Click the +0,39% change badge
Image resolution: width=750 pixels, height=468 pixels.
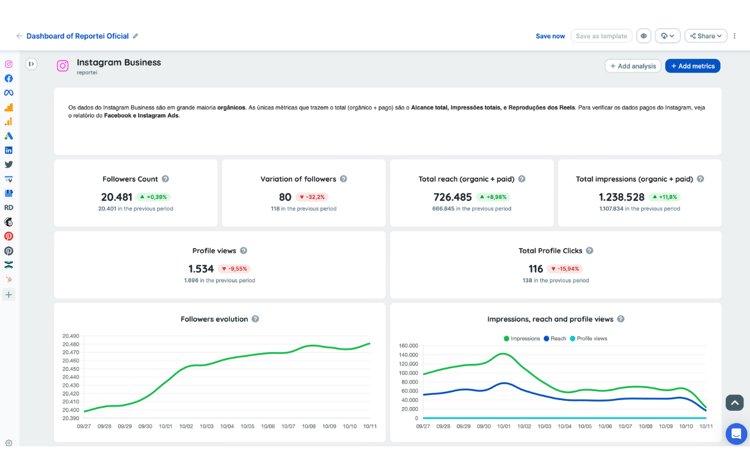[154, 197]
